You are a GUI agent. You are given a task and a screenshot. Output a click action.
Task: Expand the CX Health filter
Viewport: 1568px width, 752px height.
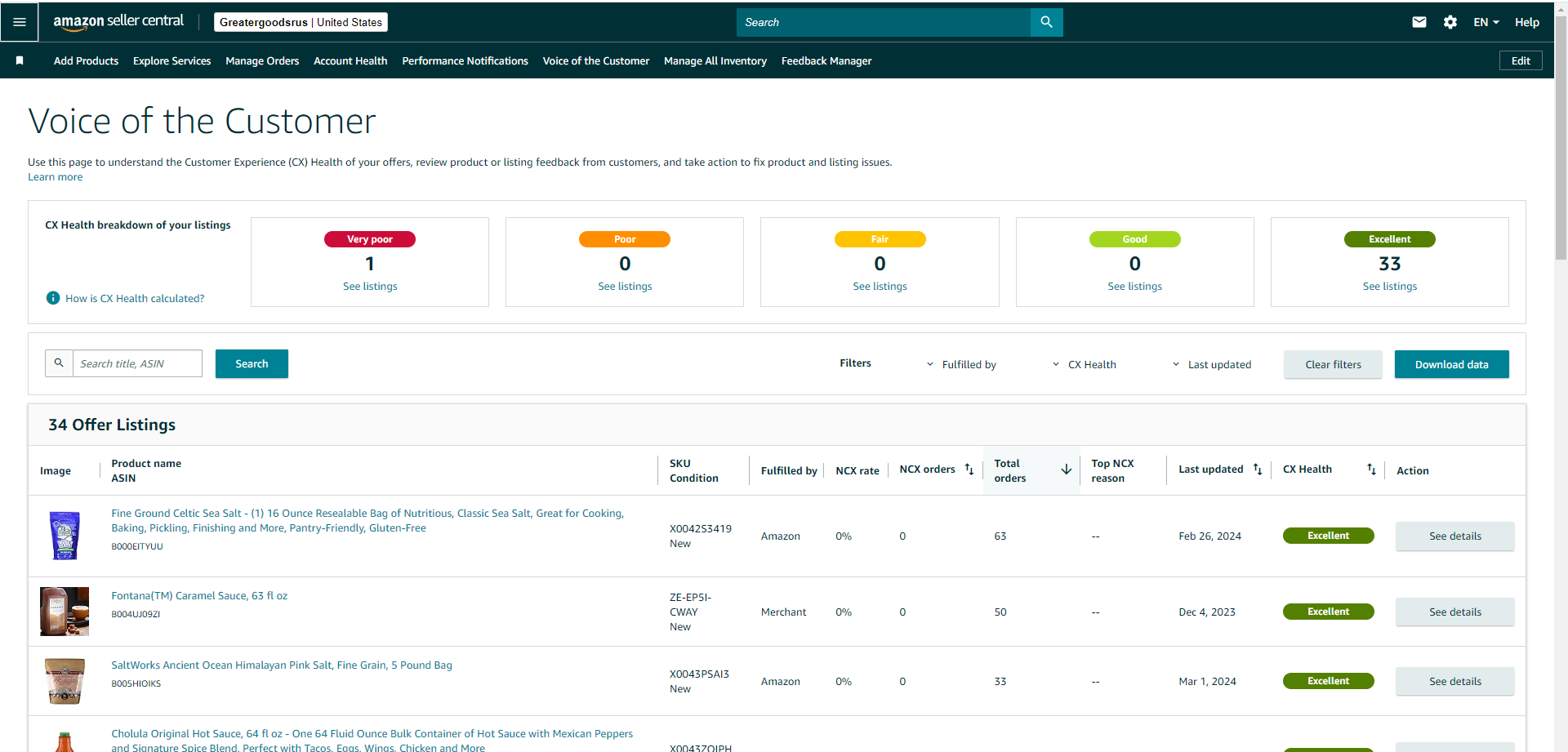(1084, 364)
